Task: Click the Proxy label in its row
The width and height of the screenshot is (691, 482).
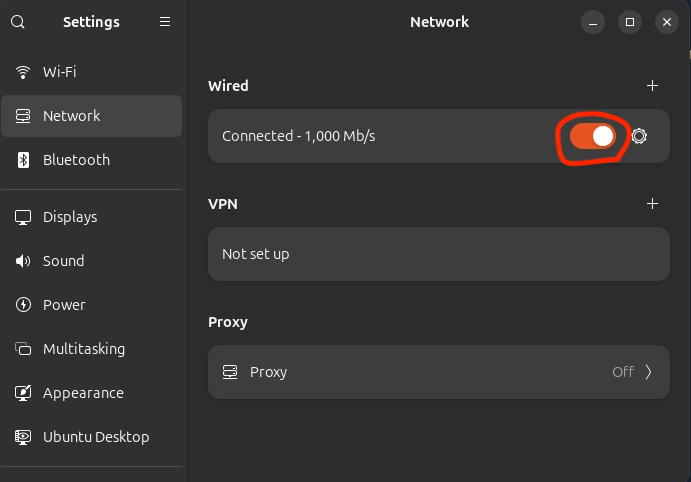Action: tap(268, 373)
